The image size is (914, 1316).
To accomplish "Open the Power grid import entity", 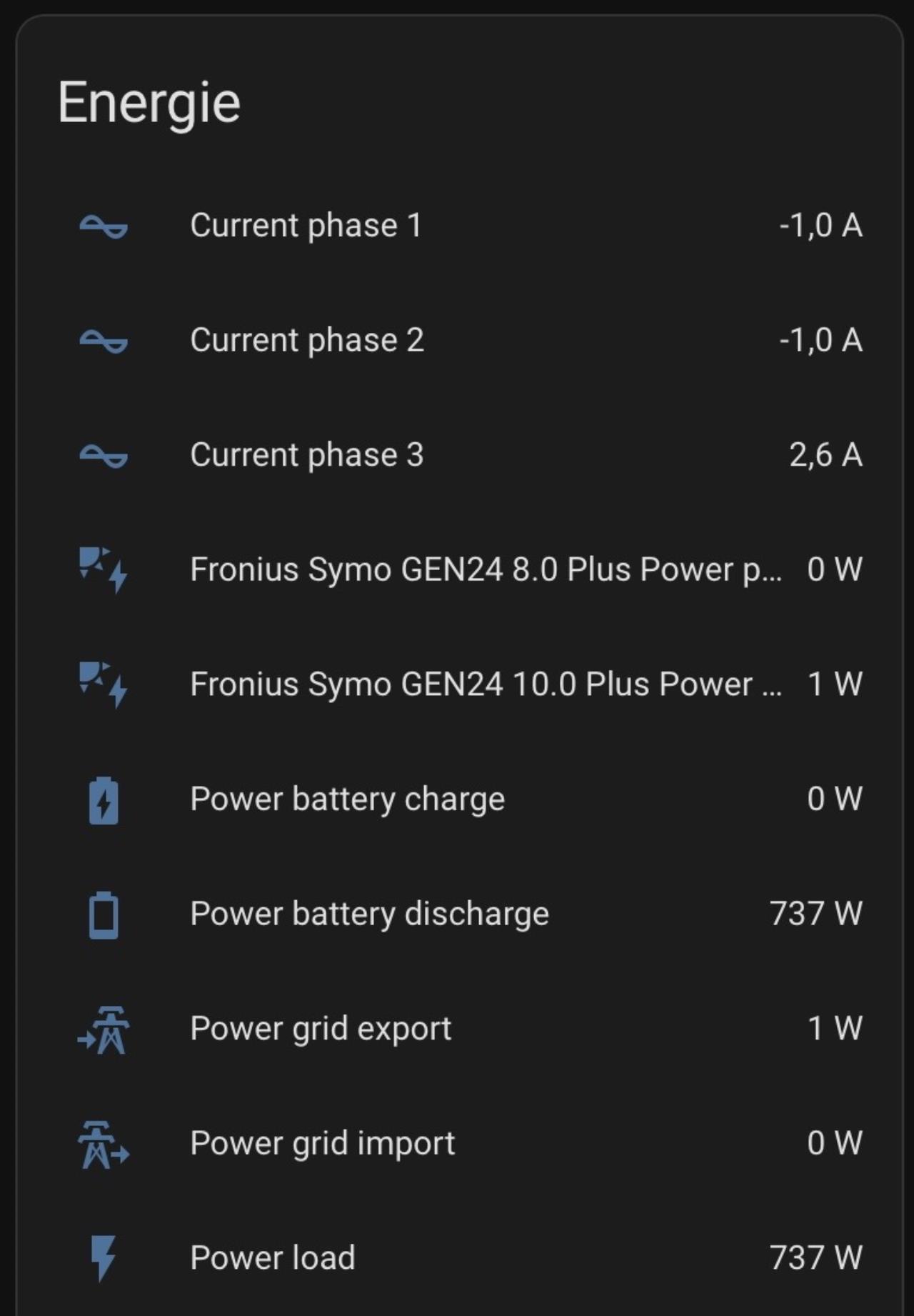I will 322,1143.
